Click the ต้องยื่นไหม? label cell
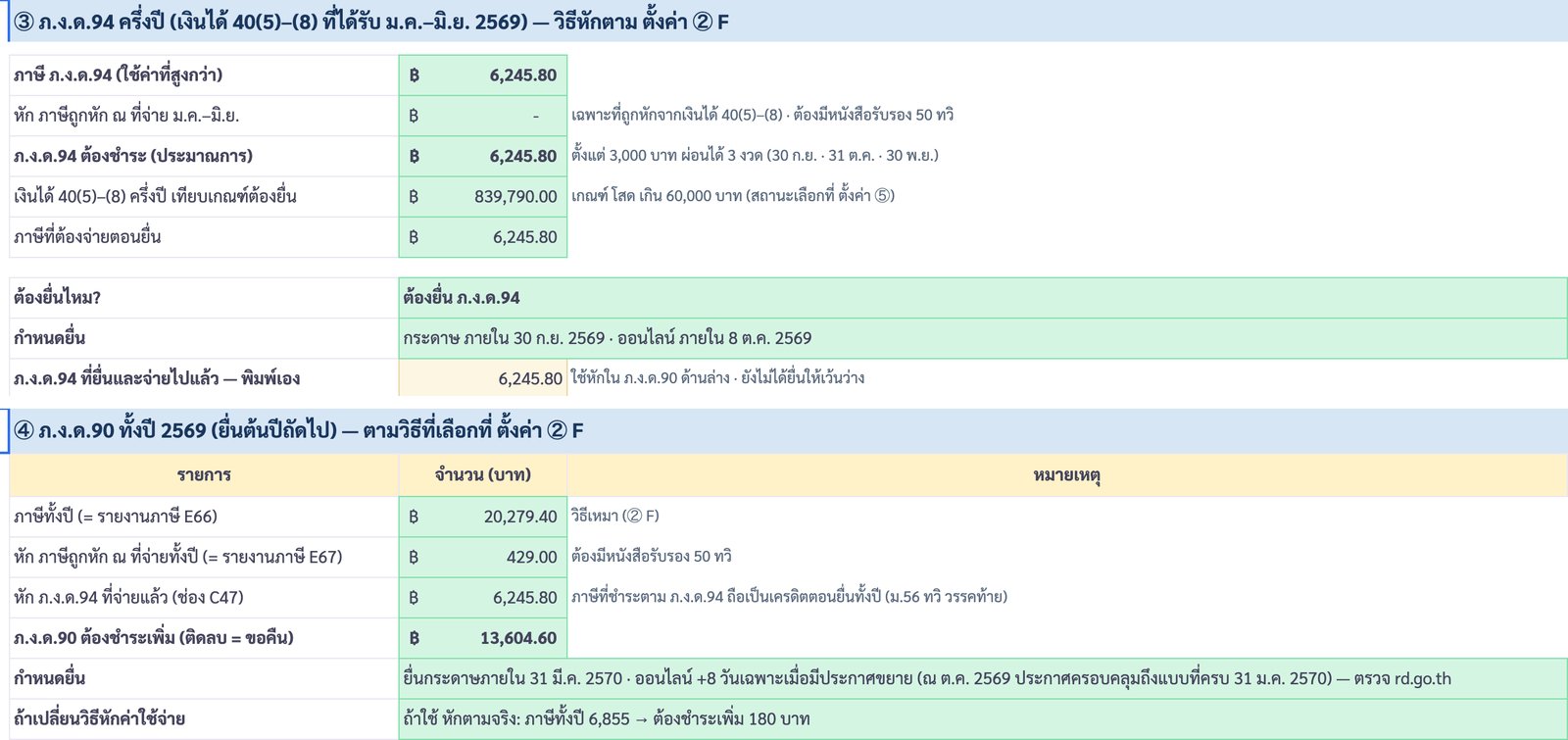The image size is (1568, 740). pyautogui.click(x=204, y=298)
